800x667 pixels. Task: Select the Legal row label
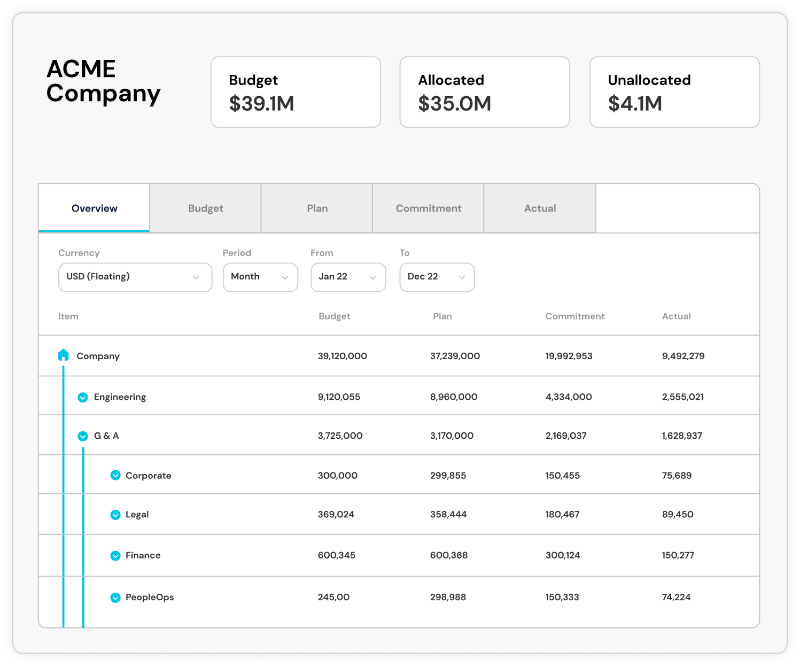point(137,514)
